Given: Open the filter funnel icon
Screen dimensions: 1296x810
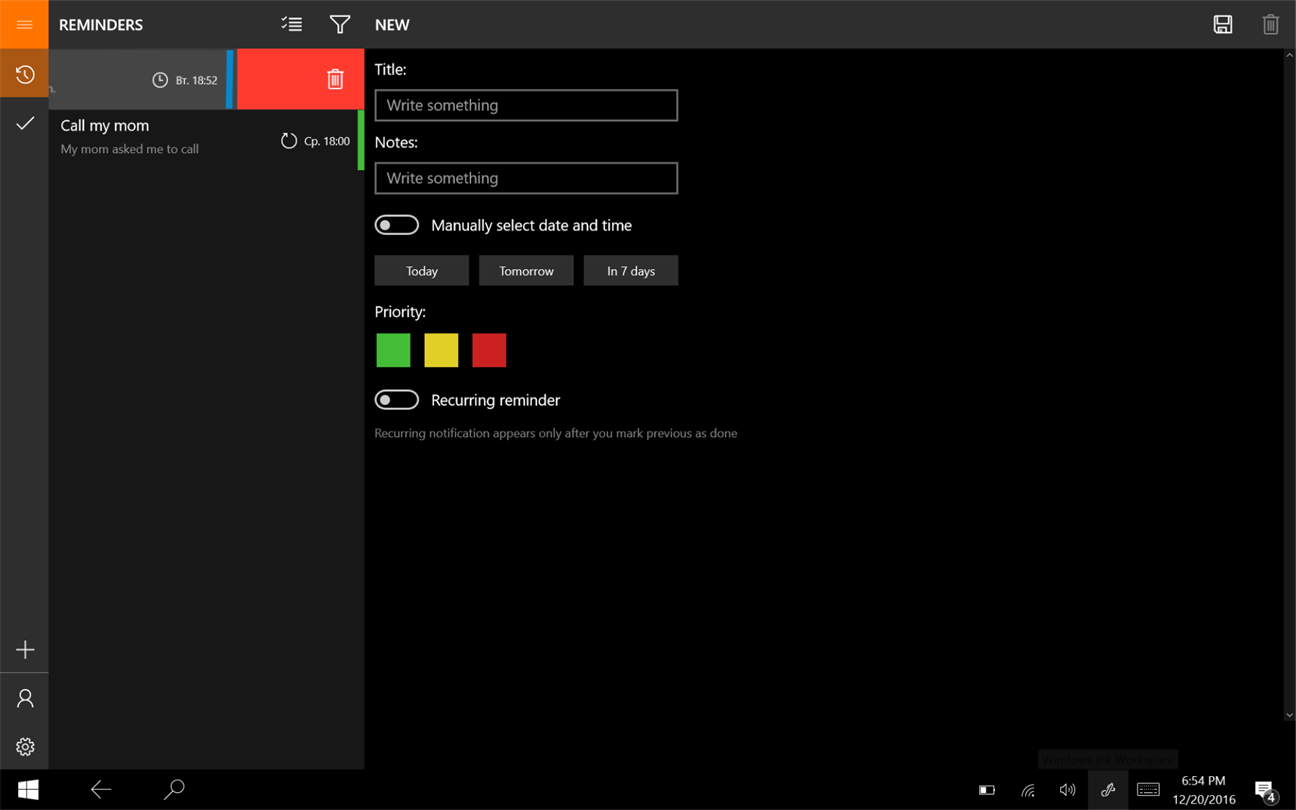Looking at the screenshot, I should [x=340, y=24].
